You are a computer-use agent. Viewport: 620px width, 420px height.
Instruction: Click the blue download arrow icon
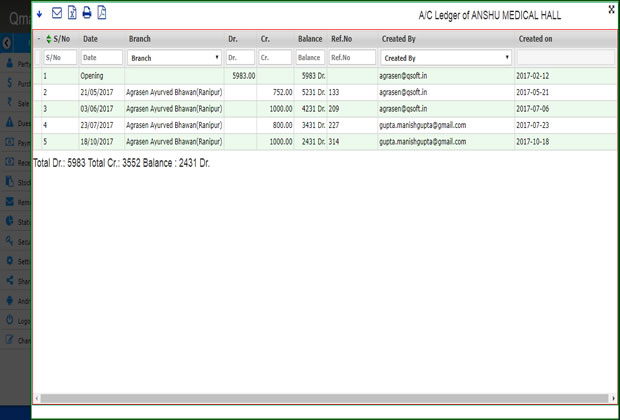point(39,14)
